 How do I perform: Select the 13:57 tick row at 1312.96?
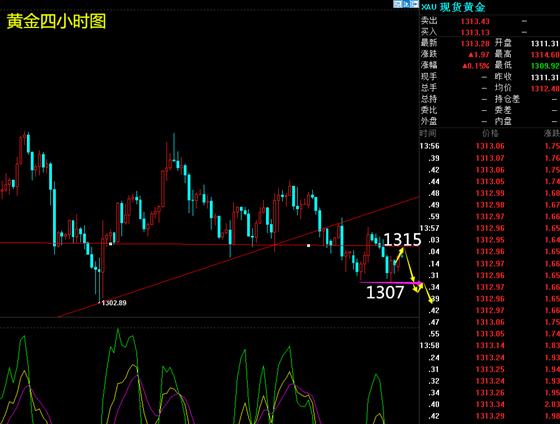(490, 228)
